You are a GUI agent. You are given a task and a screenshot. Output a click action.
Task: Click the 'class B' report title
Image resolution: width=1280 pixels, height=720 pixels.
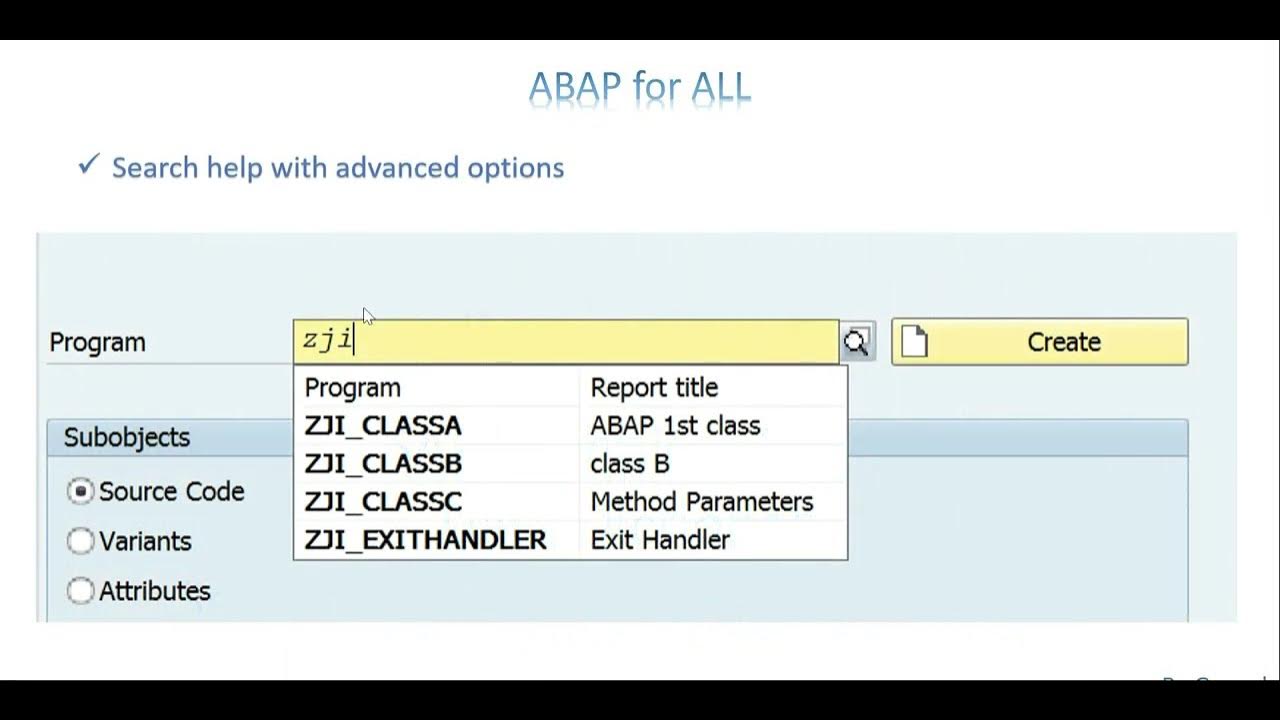point(630,463)
